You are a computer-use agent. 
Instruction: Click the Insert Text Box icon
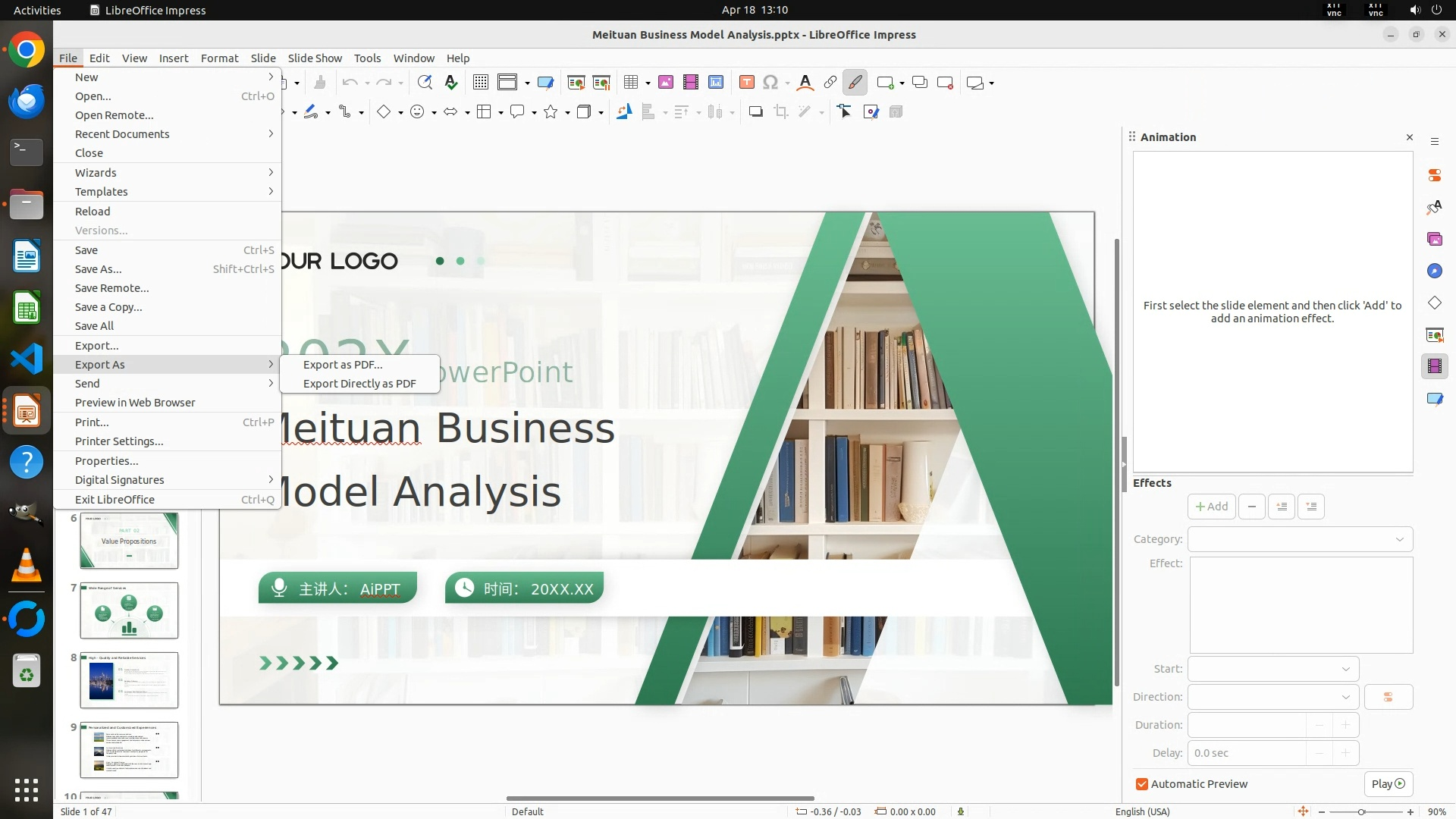click(746, 83)
